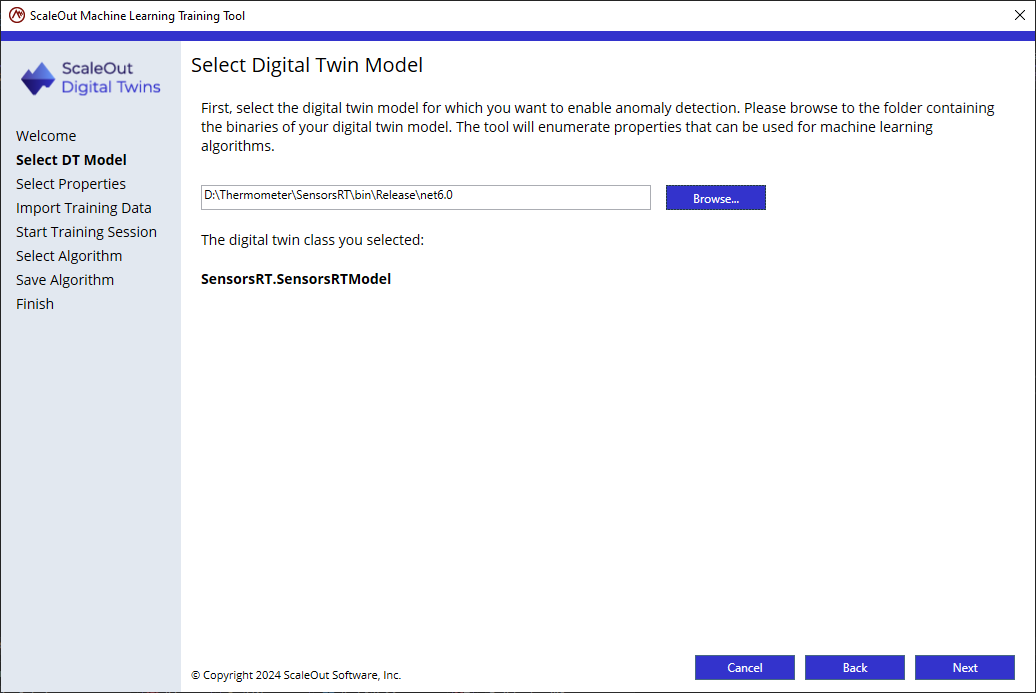
Task: Open the Save Algorithm step
Action: point(65,280)
